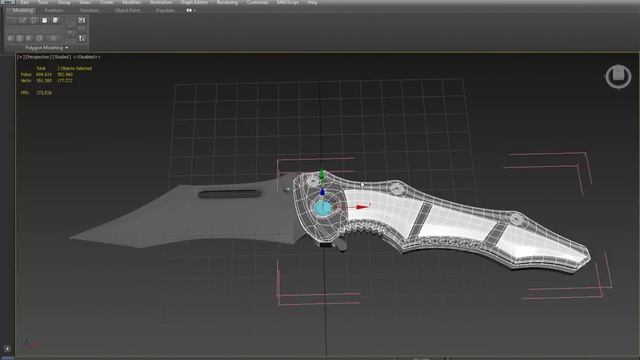Viewport: 640px width, 360px height.
Task: Select Element sub-object mode icon
Action: point(56,20)
